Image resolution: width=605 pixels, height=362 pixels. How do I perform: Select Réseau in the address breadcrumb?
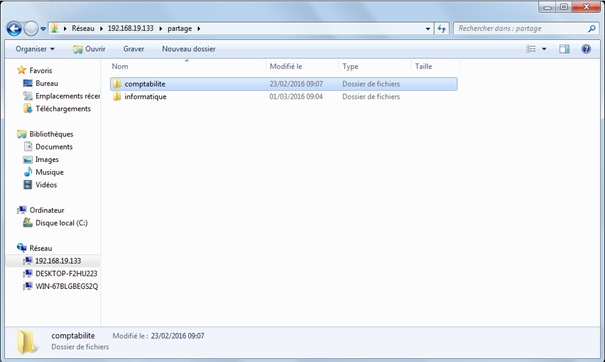click(83, 29)
